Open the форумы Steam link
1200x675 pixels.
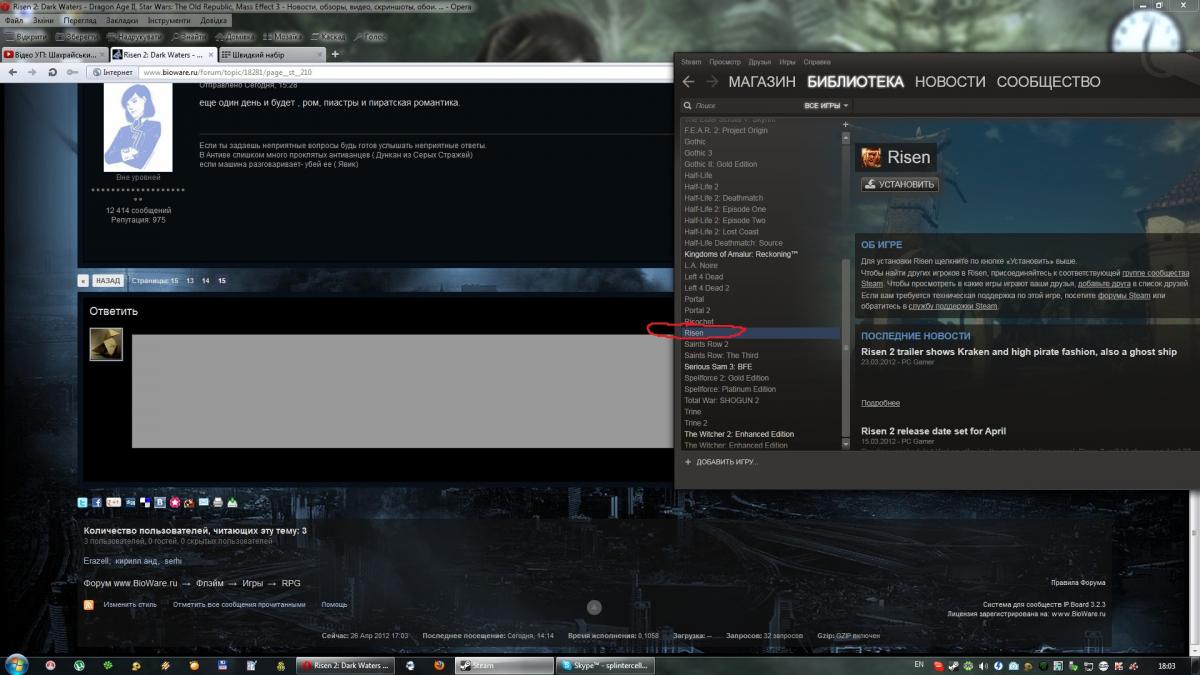point(1125,295)
